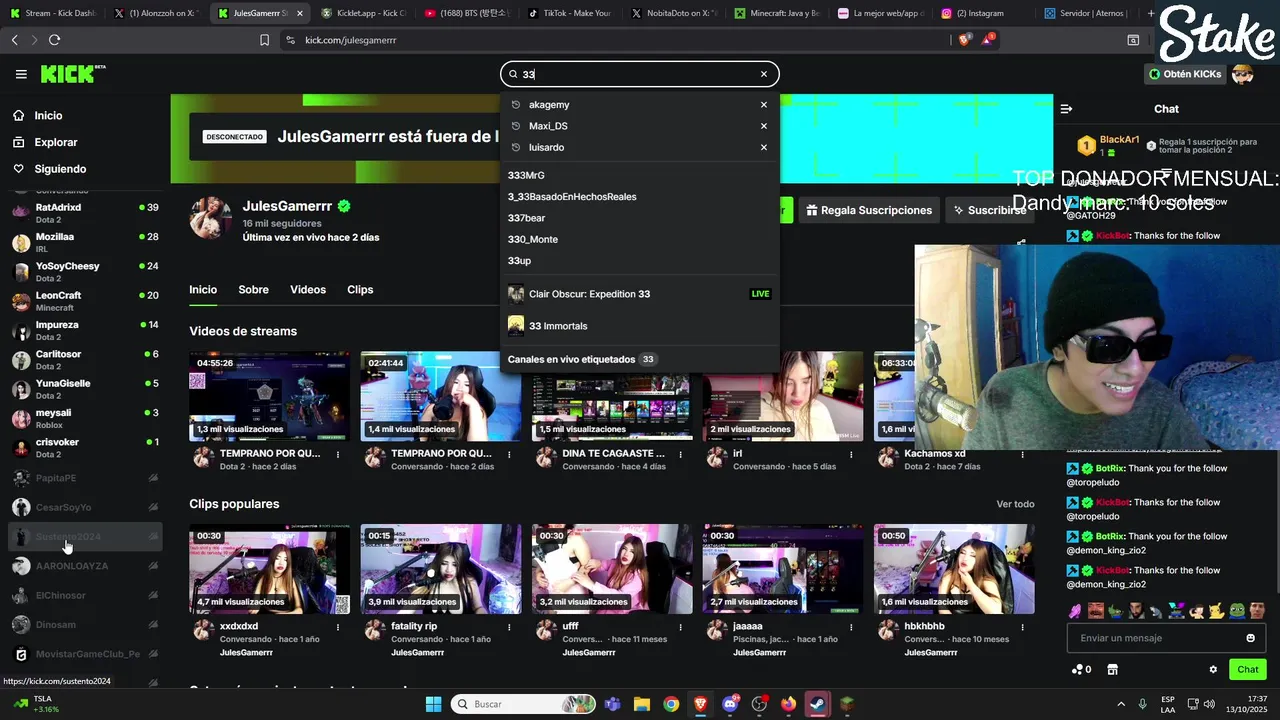Viewport: 1280px width, 720px height.
Task: Remove Maxi_DS from recent searches
Action: 764,126
